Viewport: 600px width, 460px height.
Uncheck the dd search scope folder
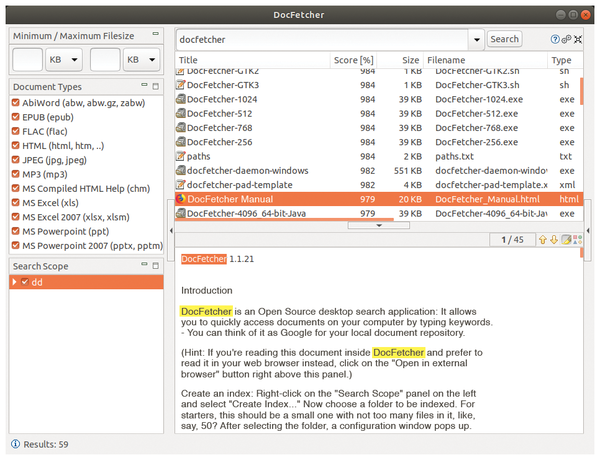pos(25,282)
